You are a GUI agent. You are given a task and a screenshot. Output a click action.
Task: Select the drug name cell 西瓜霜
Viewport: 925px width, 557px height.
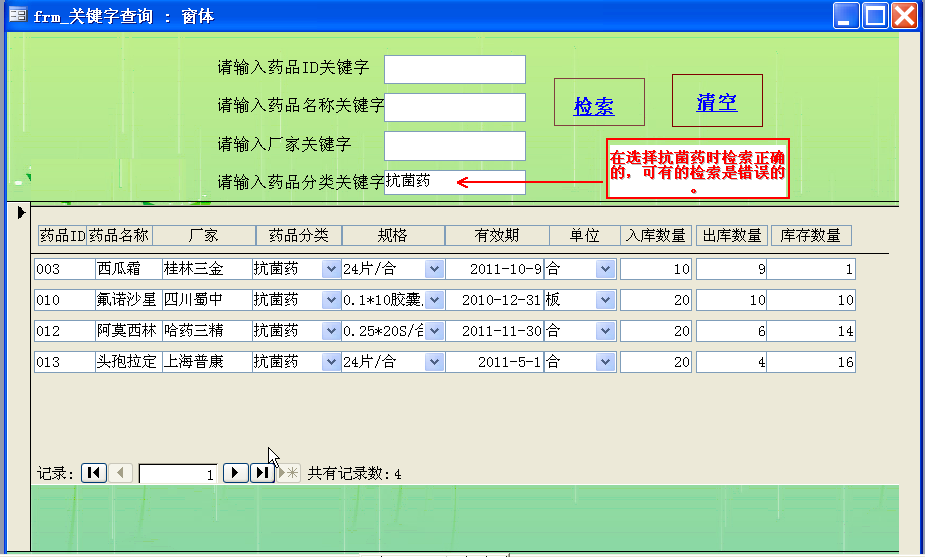(129, 269)
